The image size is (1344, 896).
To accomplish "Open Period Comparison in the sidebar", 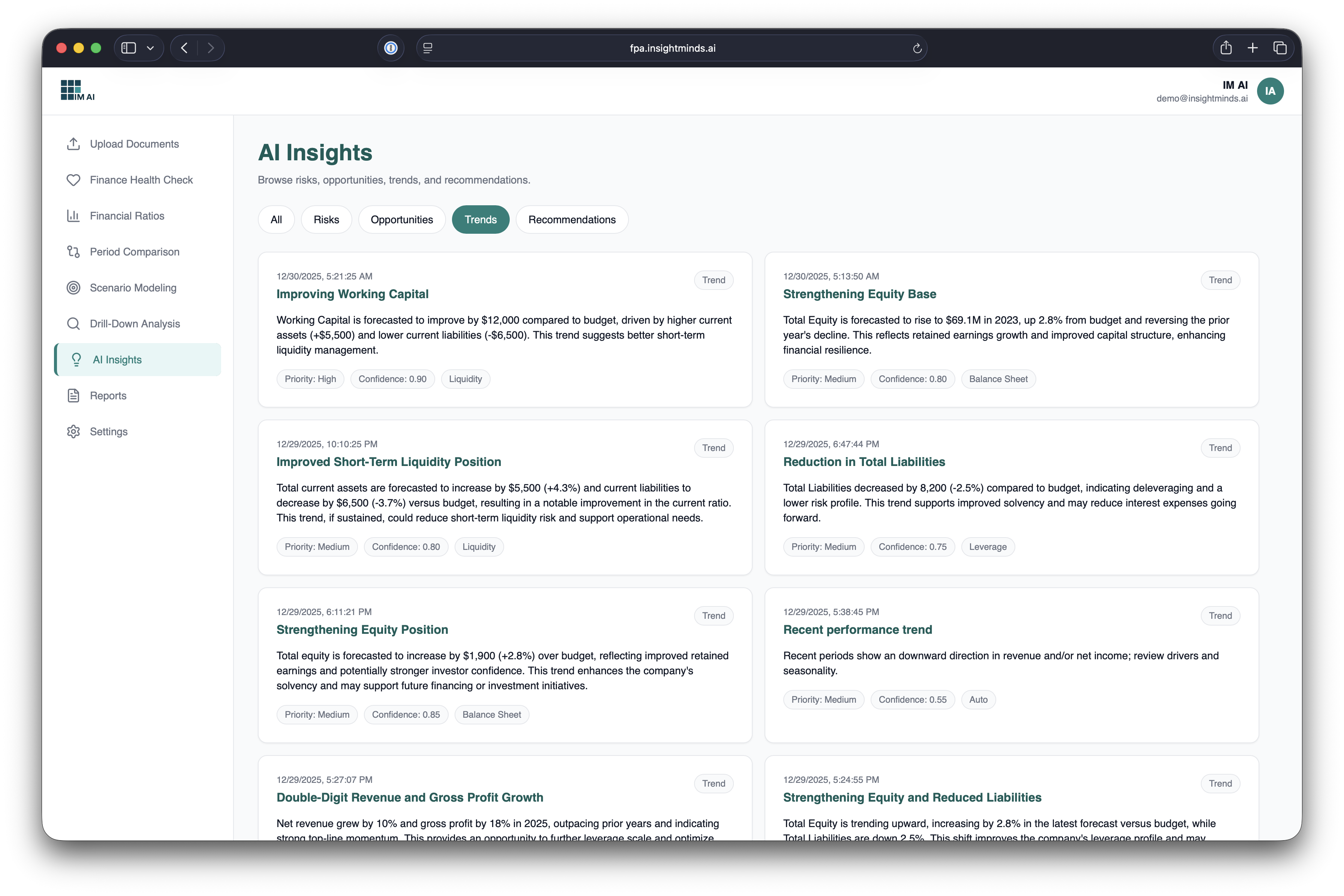I will (x=134, y=252).
